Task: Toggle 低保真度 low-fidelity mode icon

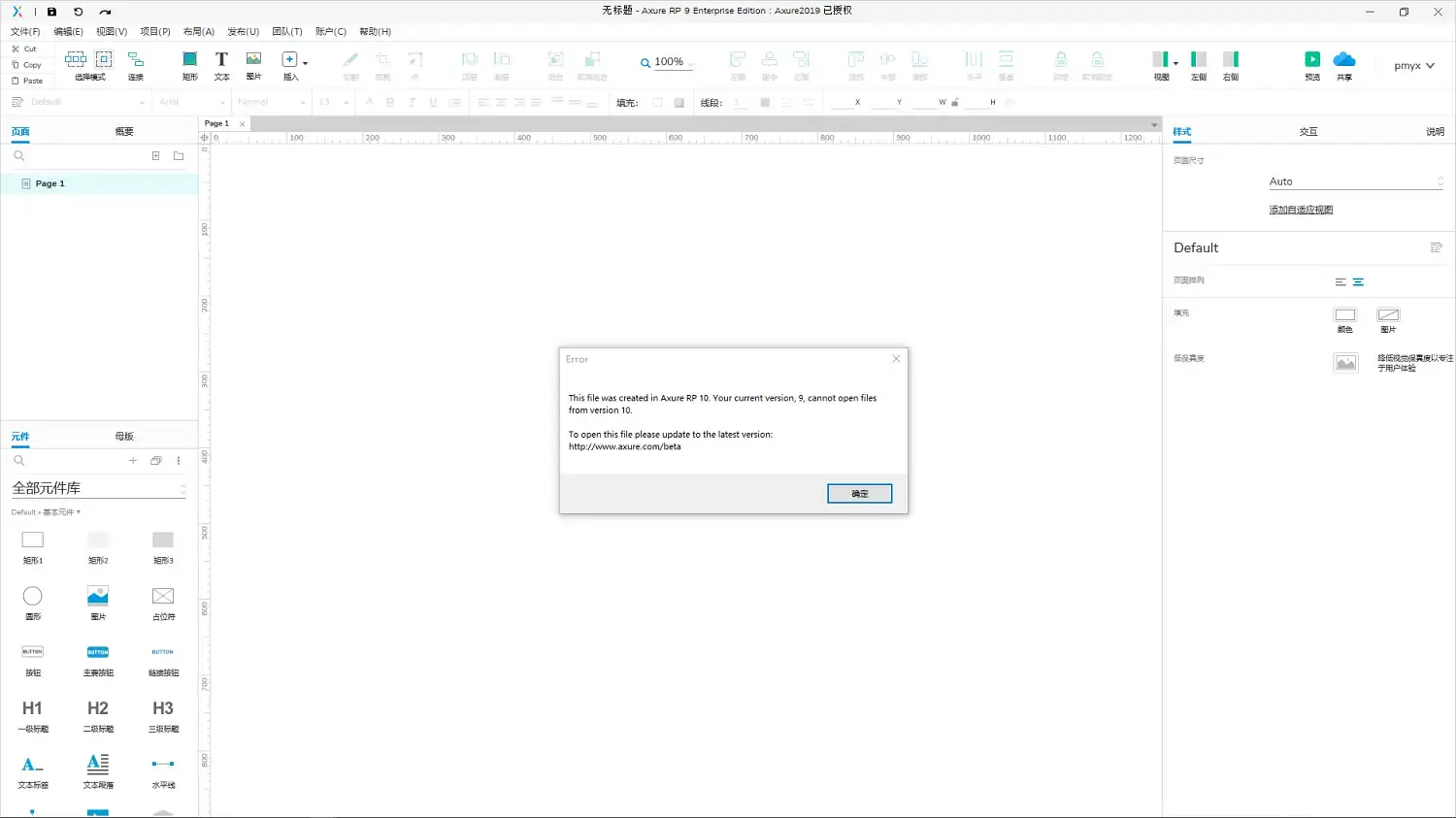Action: click(x=1345, y=363)
